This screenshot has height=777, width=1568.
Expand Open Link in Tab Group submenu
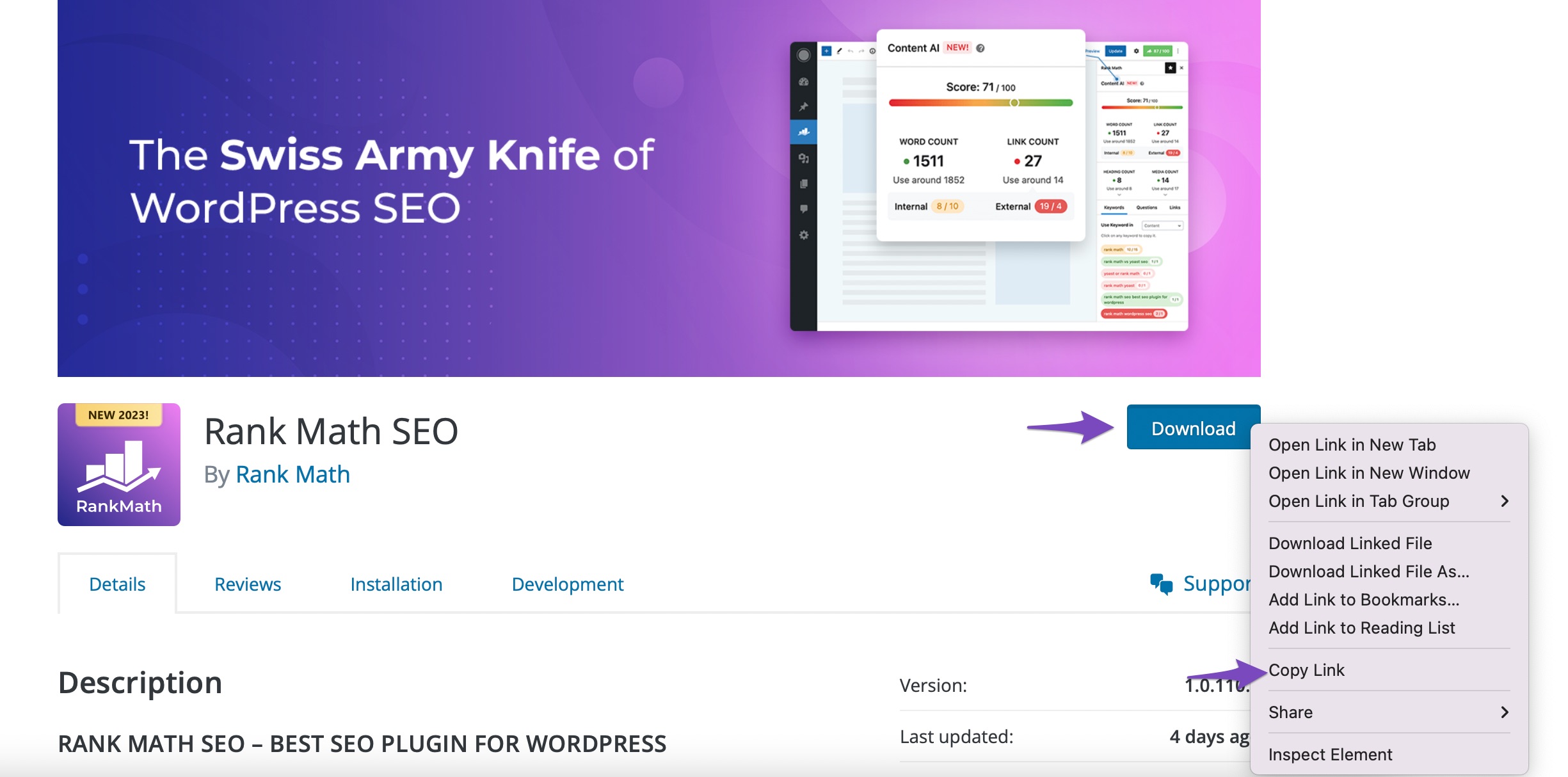(x=1389, y=501)
